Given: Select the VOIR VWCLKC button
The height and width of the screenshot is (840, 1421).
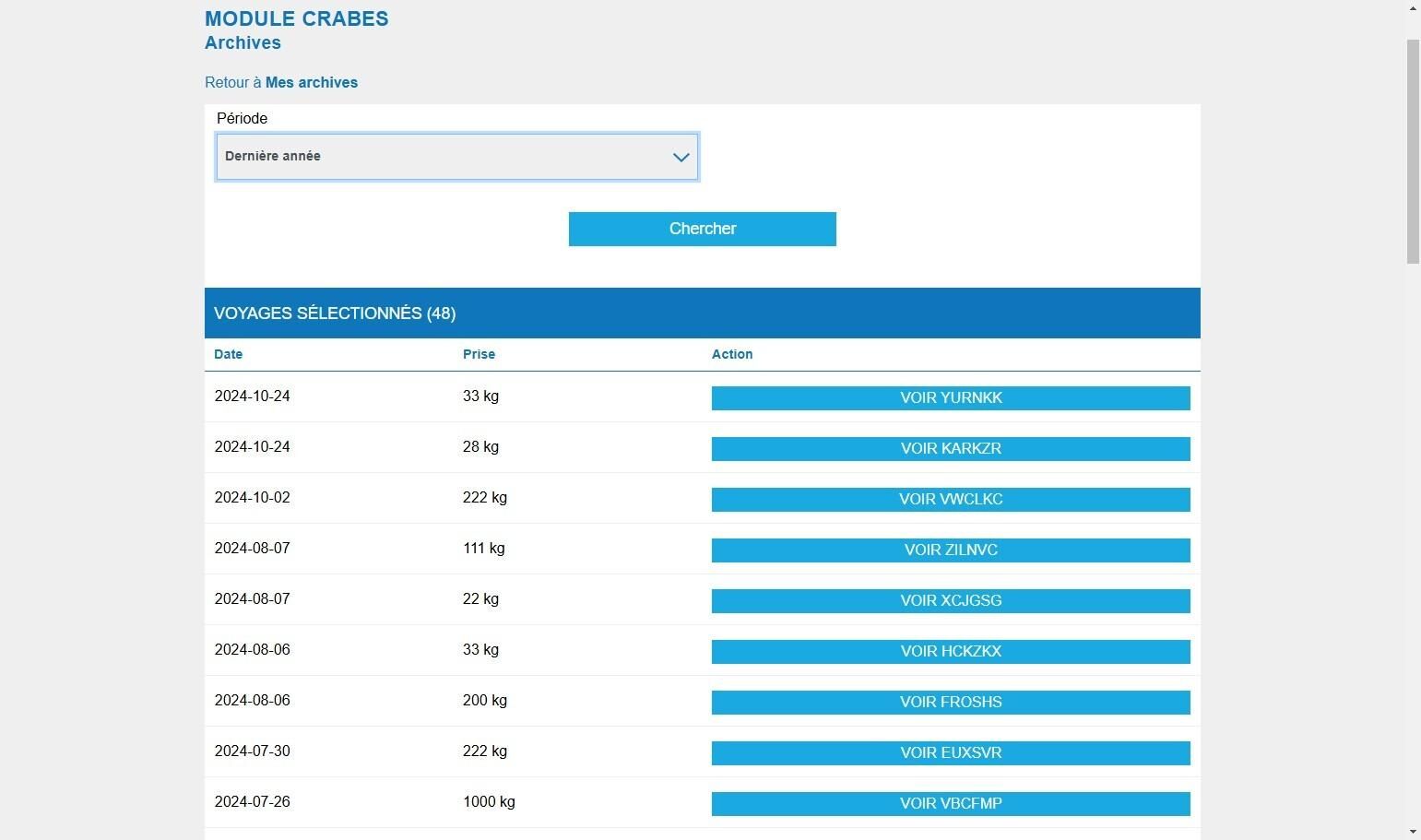Looking at the screenshot, I should [x=951, y=500].
